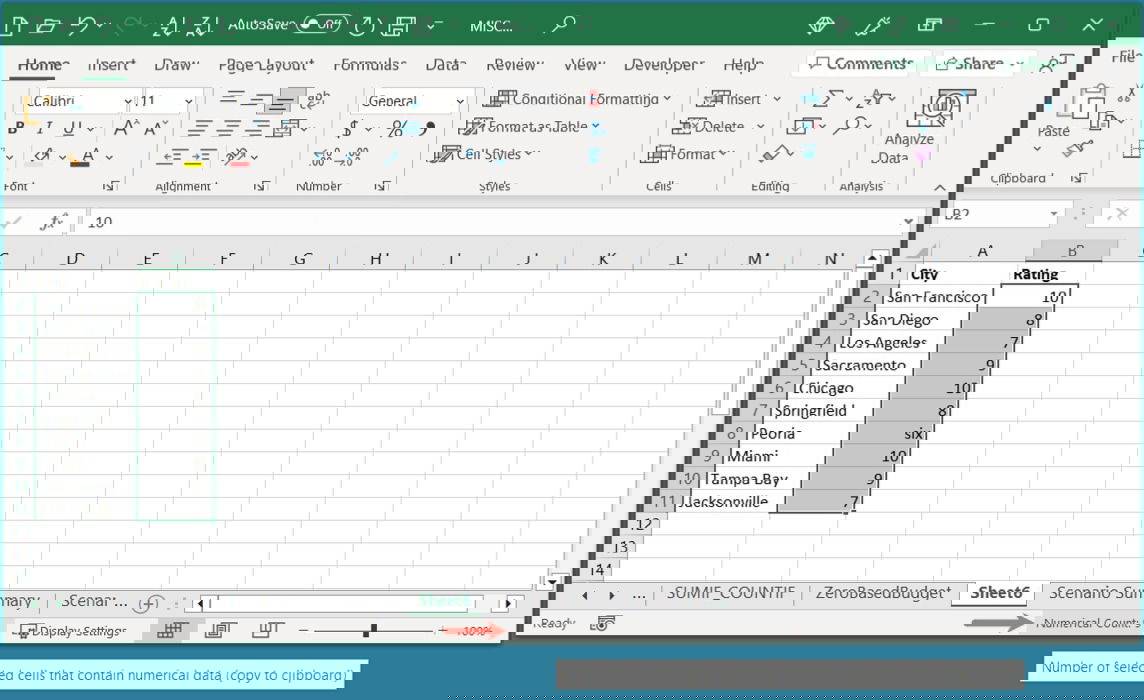This screenshot has width=1144, height=700.
Task: Click the Increase Decimal icon
Action: [x=325, y=156]
